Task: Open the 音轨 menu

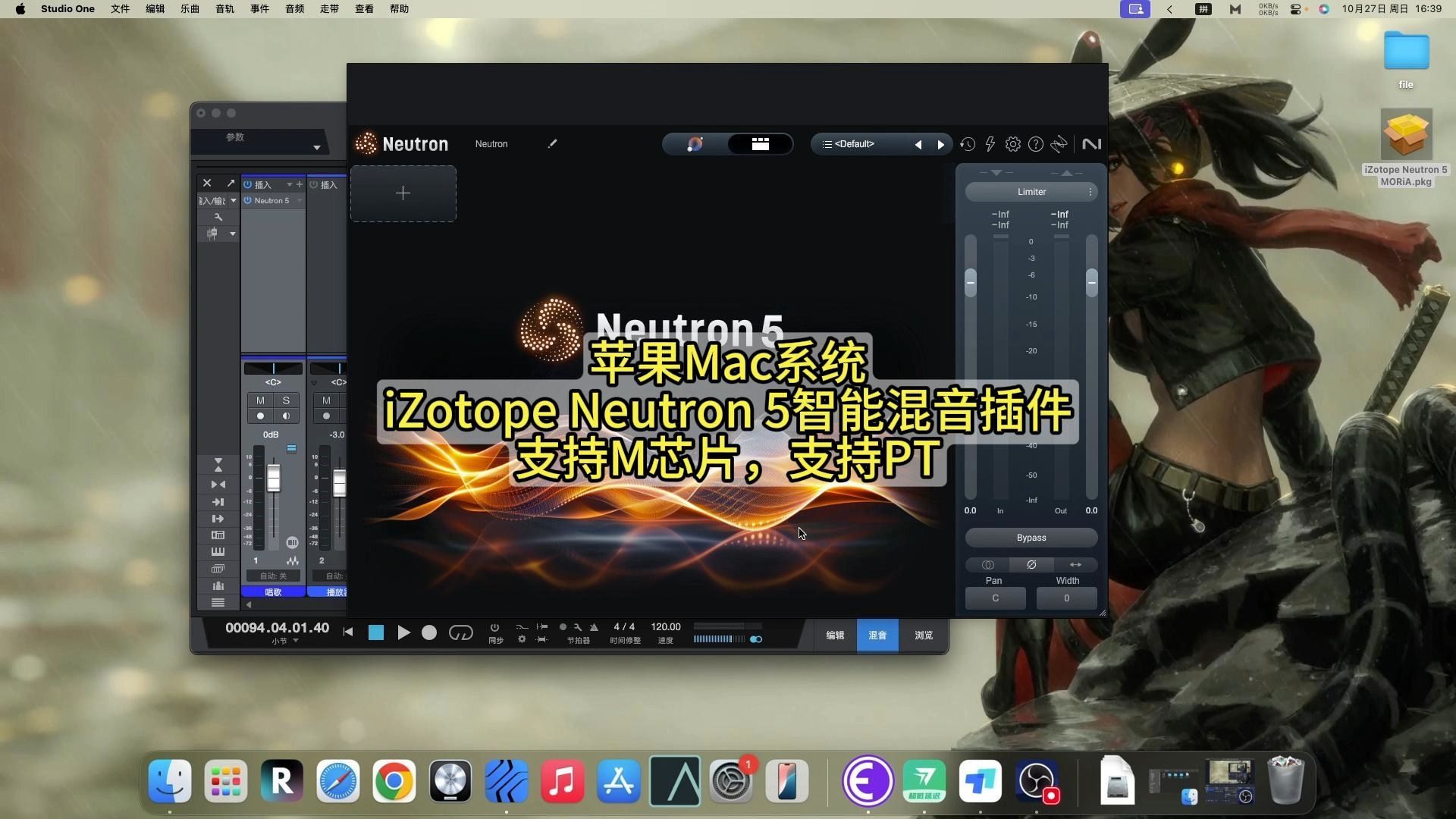Action: 224,9
